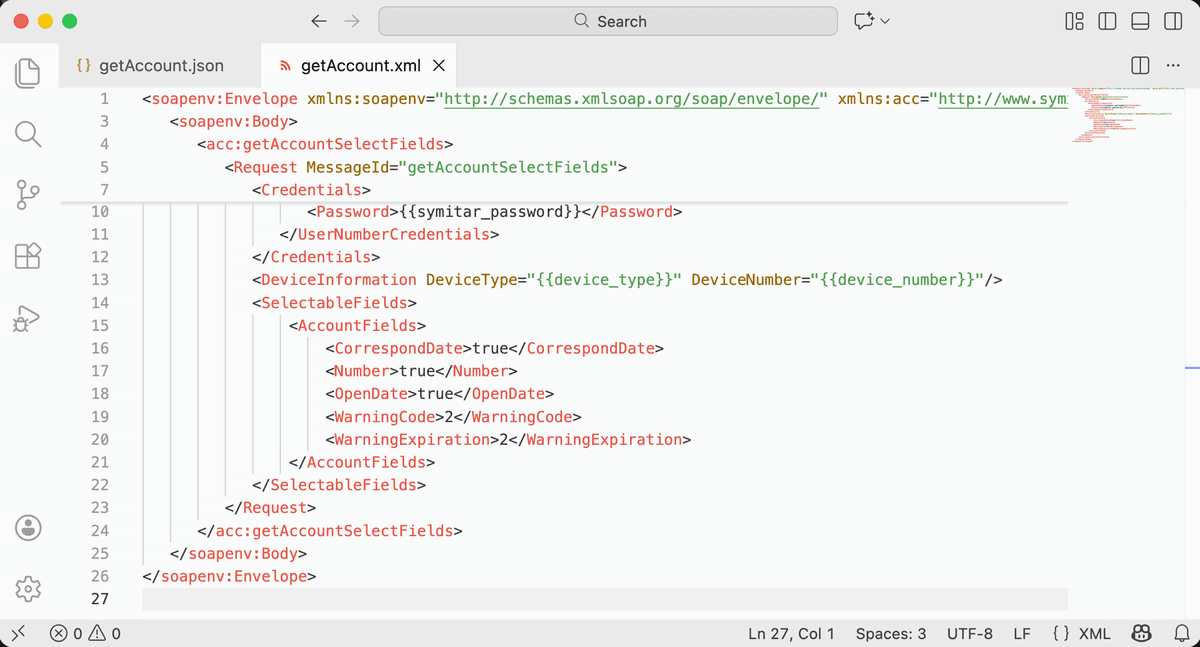
Task: Open the More Actions ellipsis menu
Action: [x=1173, y=65]
